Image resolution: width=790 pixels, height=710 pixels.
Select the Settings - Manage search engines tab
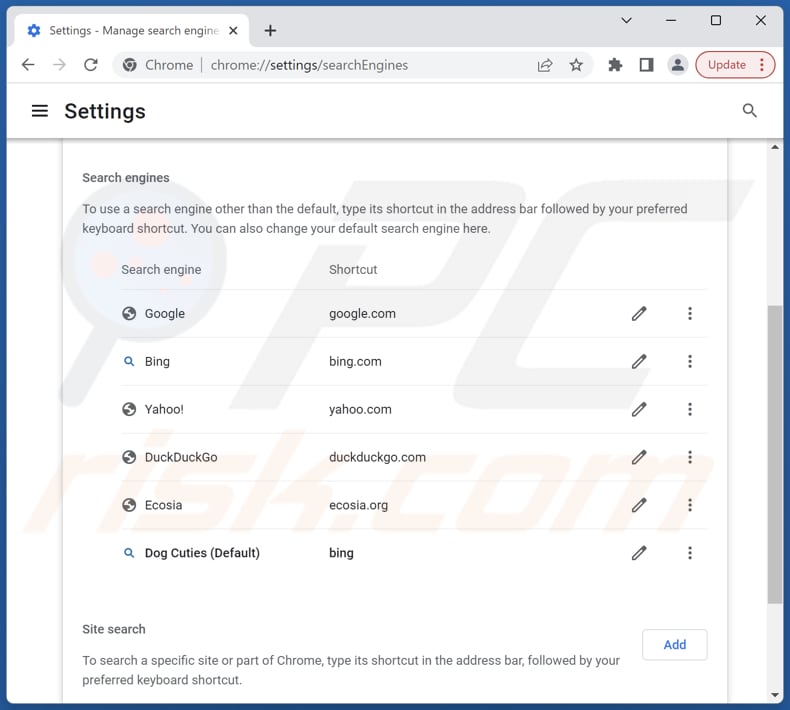coord(132,31)
